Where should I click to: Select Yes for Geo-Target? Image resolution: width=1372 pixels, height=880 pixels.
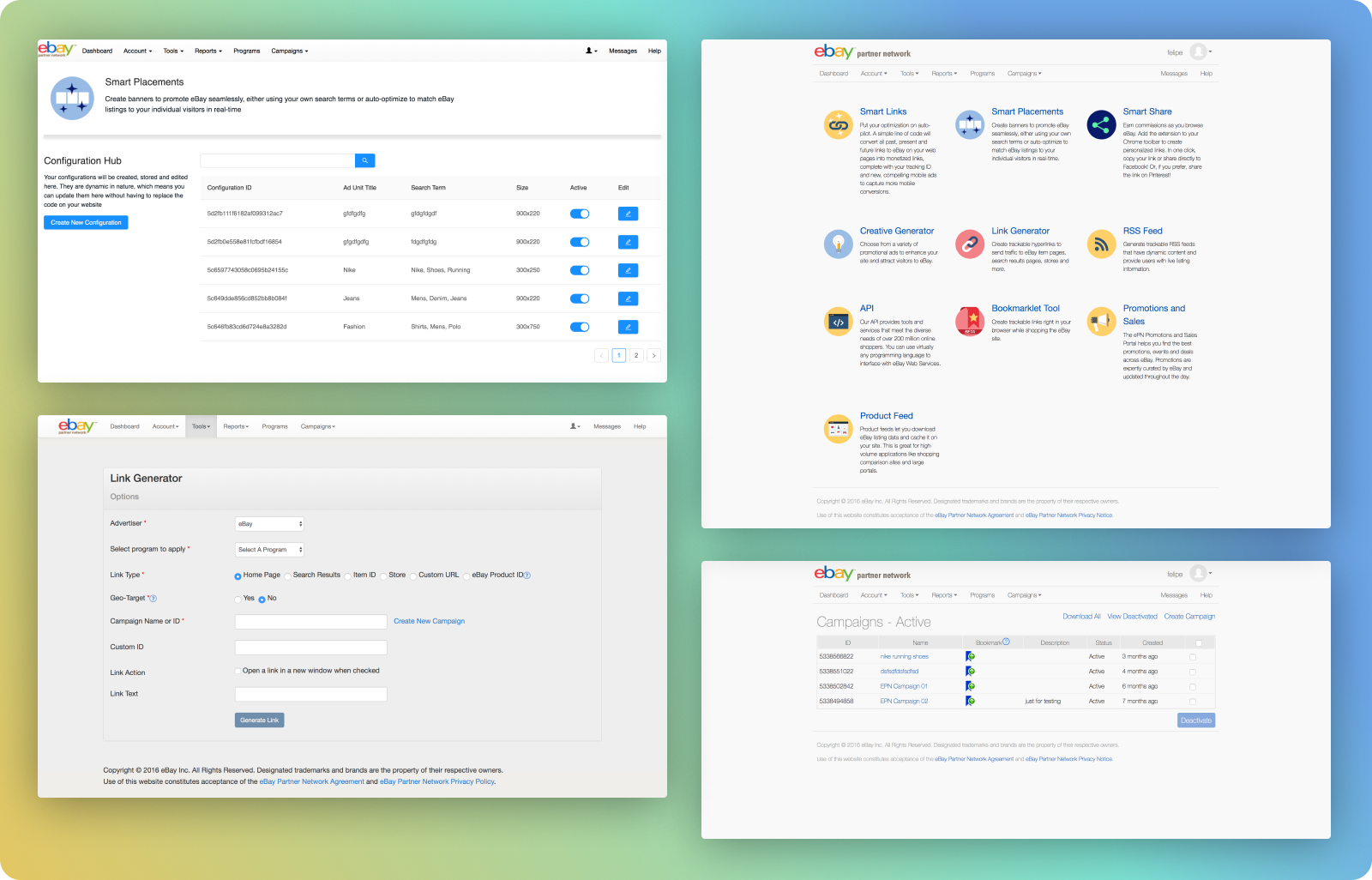click(238, 599)
